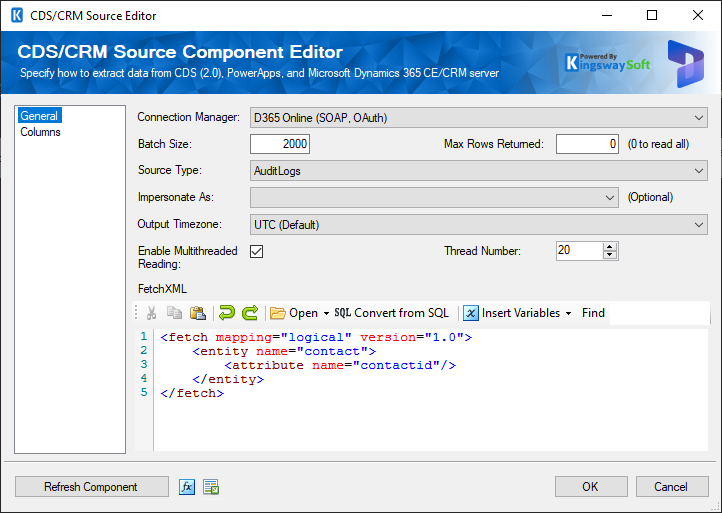Open a FetchXML file via Open
The image size is (722, 513).
pos(294,313)
